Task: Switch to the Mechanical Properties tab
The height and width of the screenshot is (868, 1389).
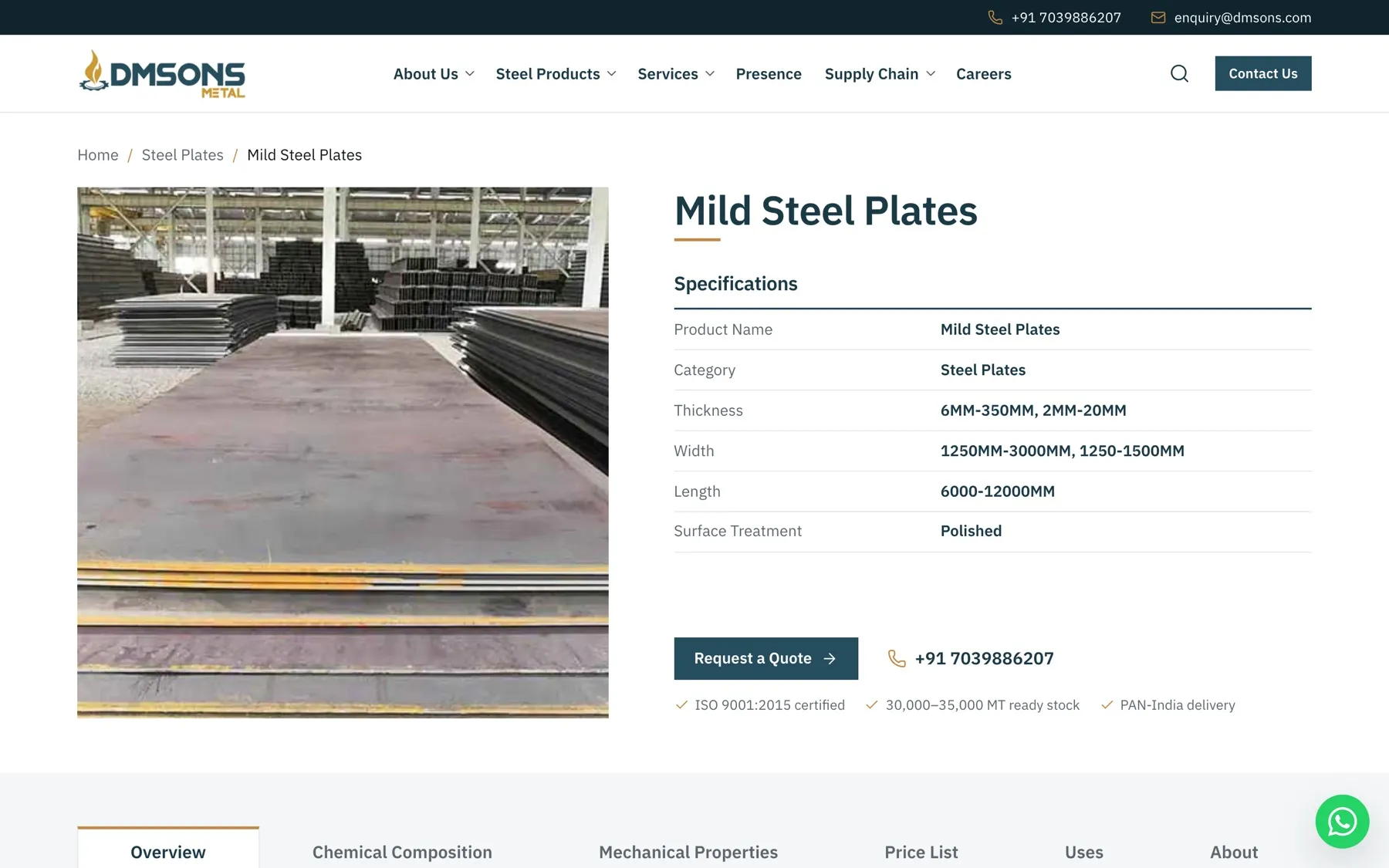Action: point(688,852)
